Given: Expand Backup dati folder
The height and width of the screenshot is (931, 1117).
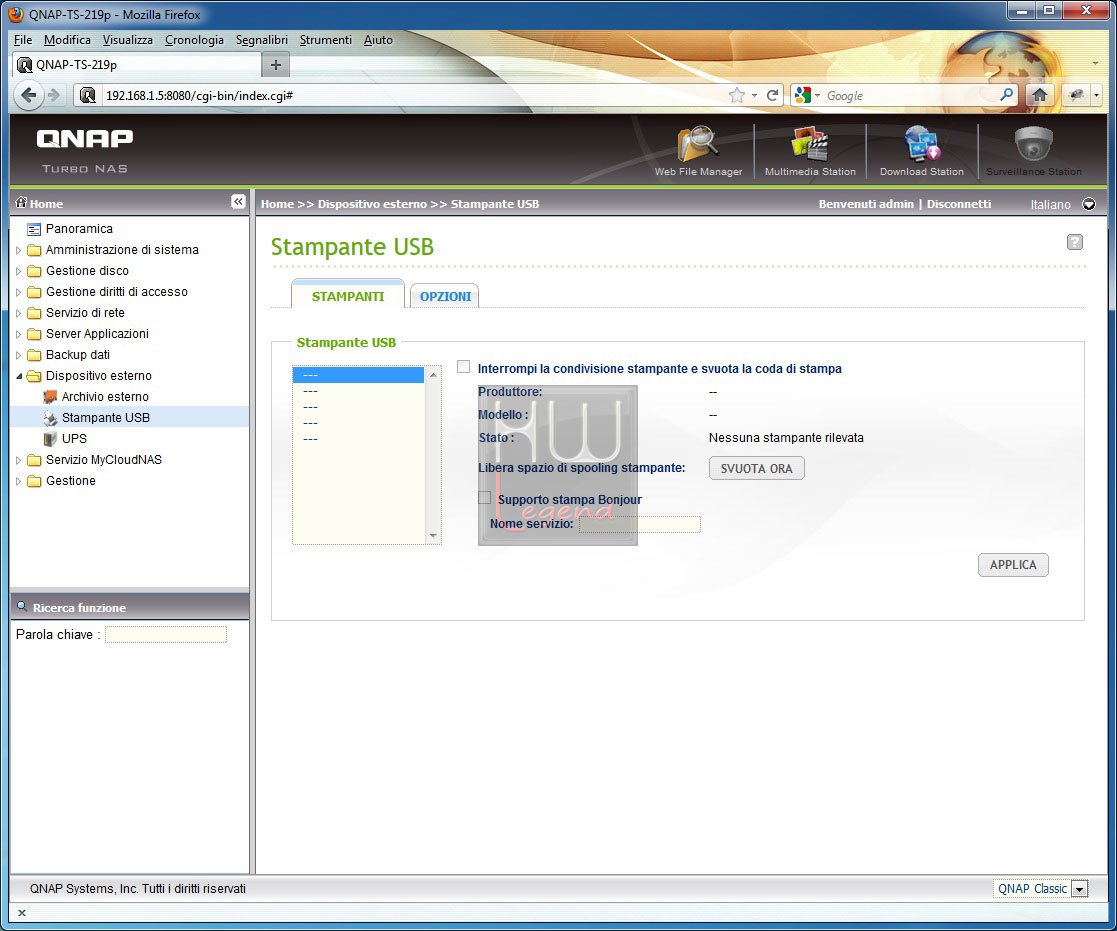Looking at the screenshot, I should (19, 355).
